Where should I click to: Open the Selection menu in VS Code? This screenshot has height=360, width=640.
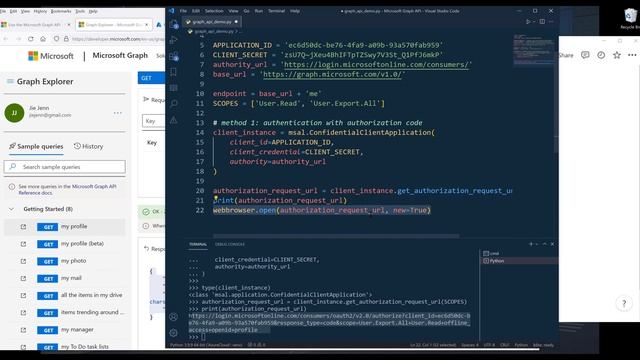214,11
